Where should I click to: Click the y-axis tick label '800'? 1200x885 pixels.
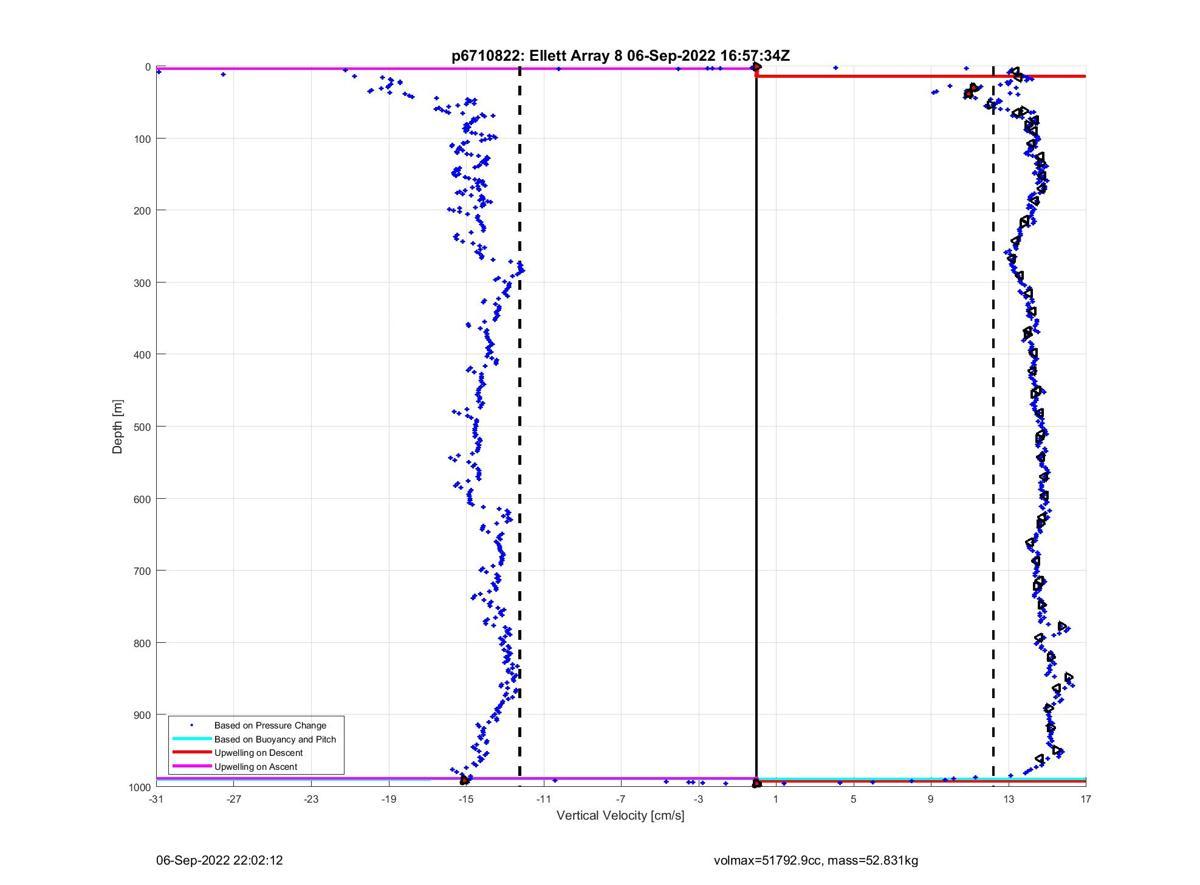point(142,643)
